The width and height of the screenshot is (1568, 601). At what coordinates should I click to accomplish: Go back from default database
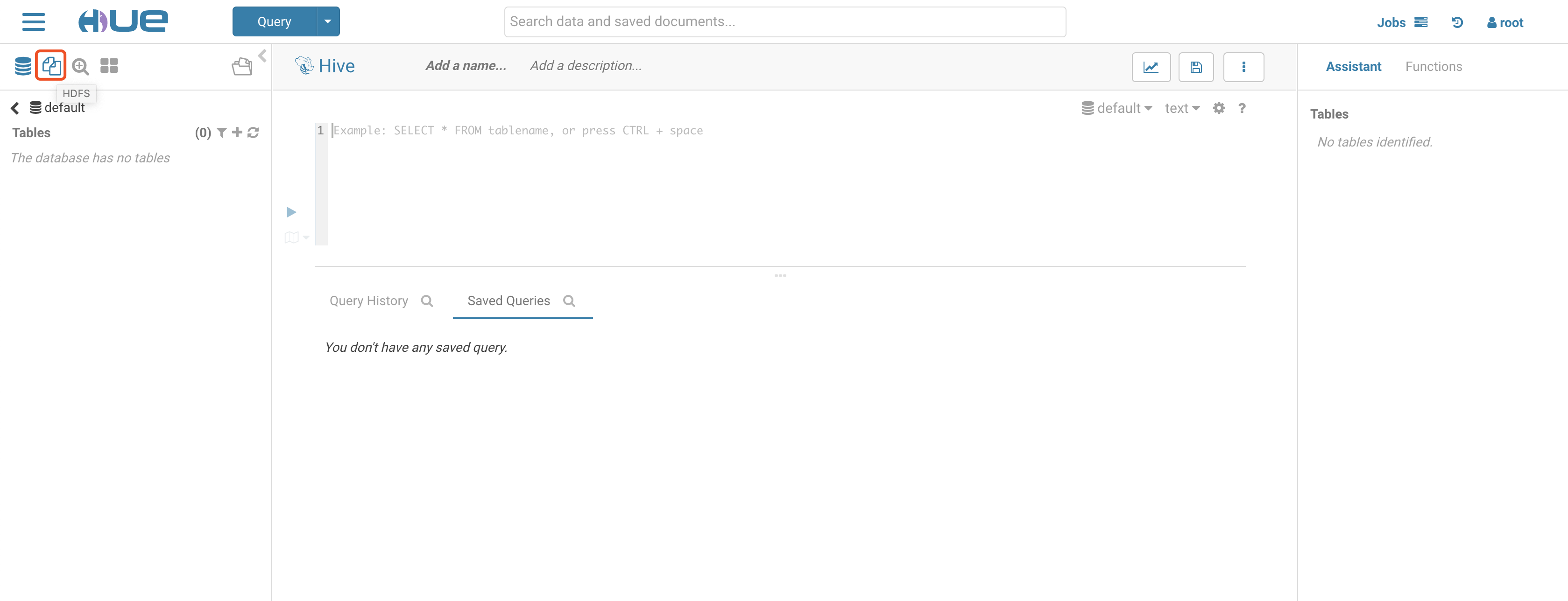pyautogui.click(x=15, y=108)
